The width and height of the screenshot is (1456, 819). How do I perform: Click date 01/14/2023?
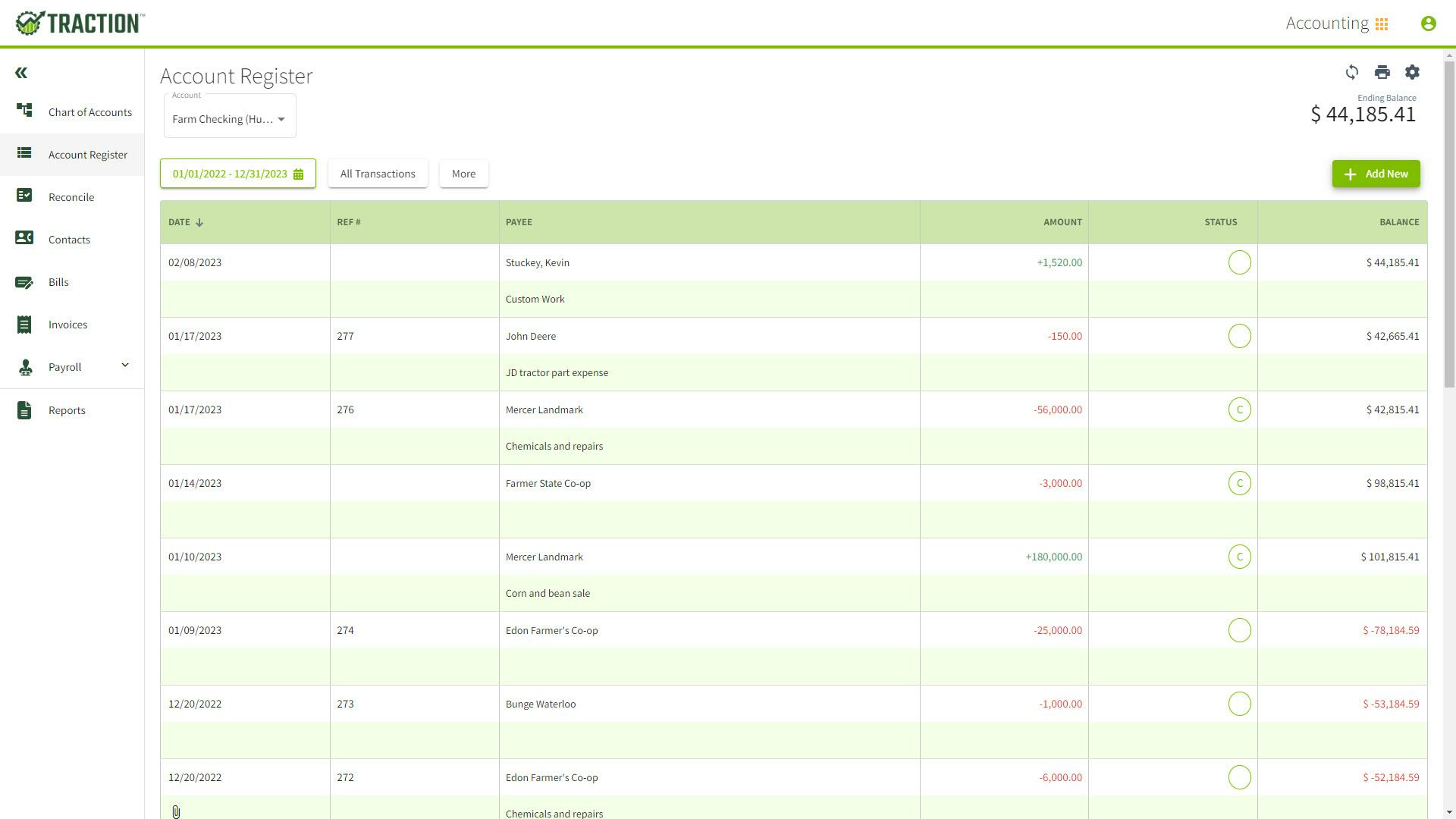195,483
